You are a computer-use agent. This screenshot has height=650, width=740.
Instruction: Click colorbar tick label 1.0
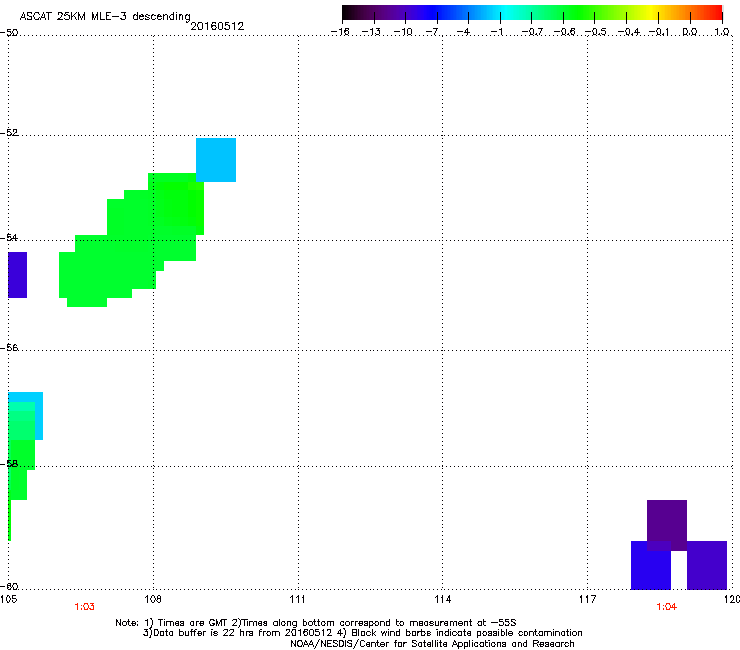[722, 32]
